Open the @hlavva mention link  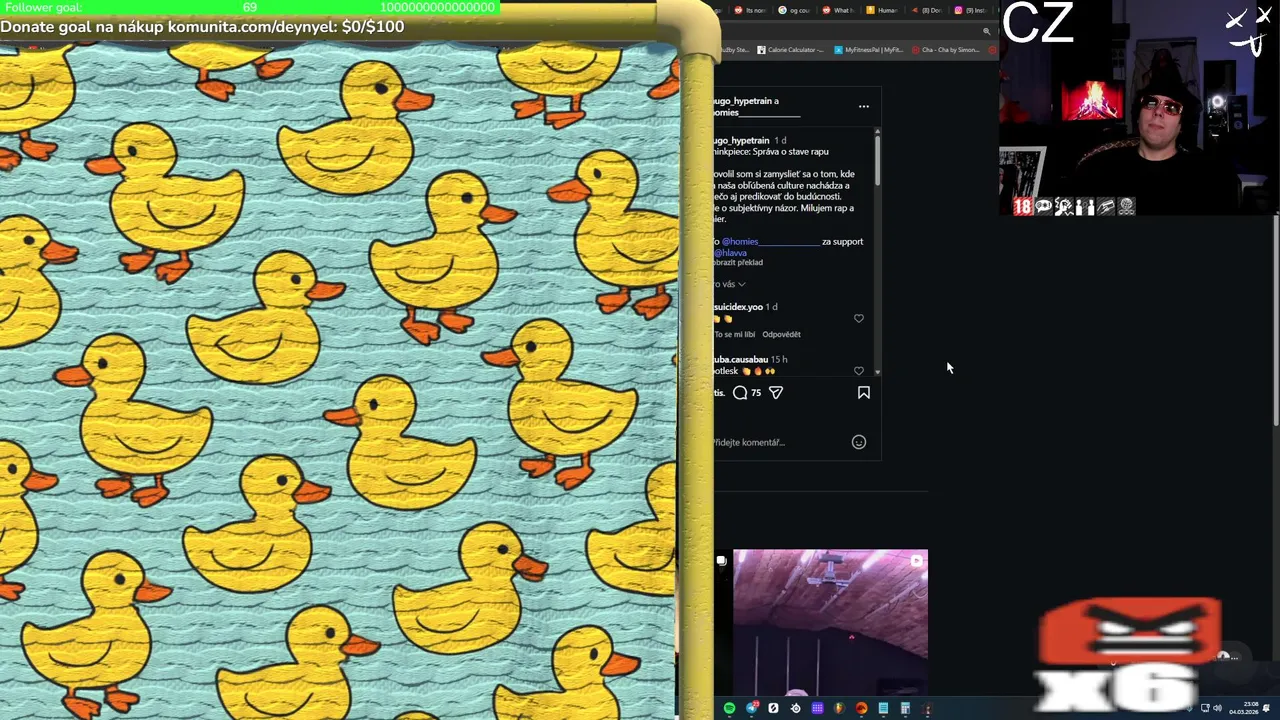[x=731, y=253]
